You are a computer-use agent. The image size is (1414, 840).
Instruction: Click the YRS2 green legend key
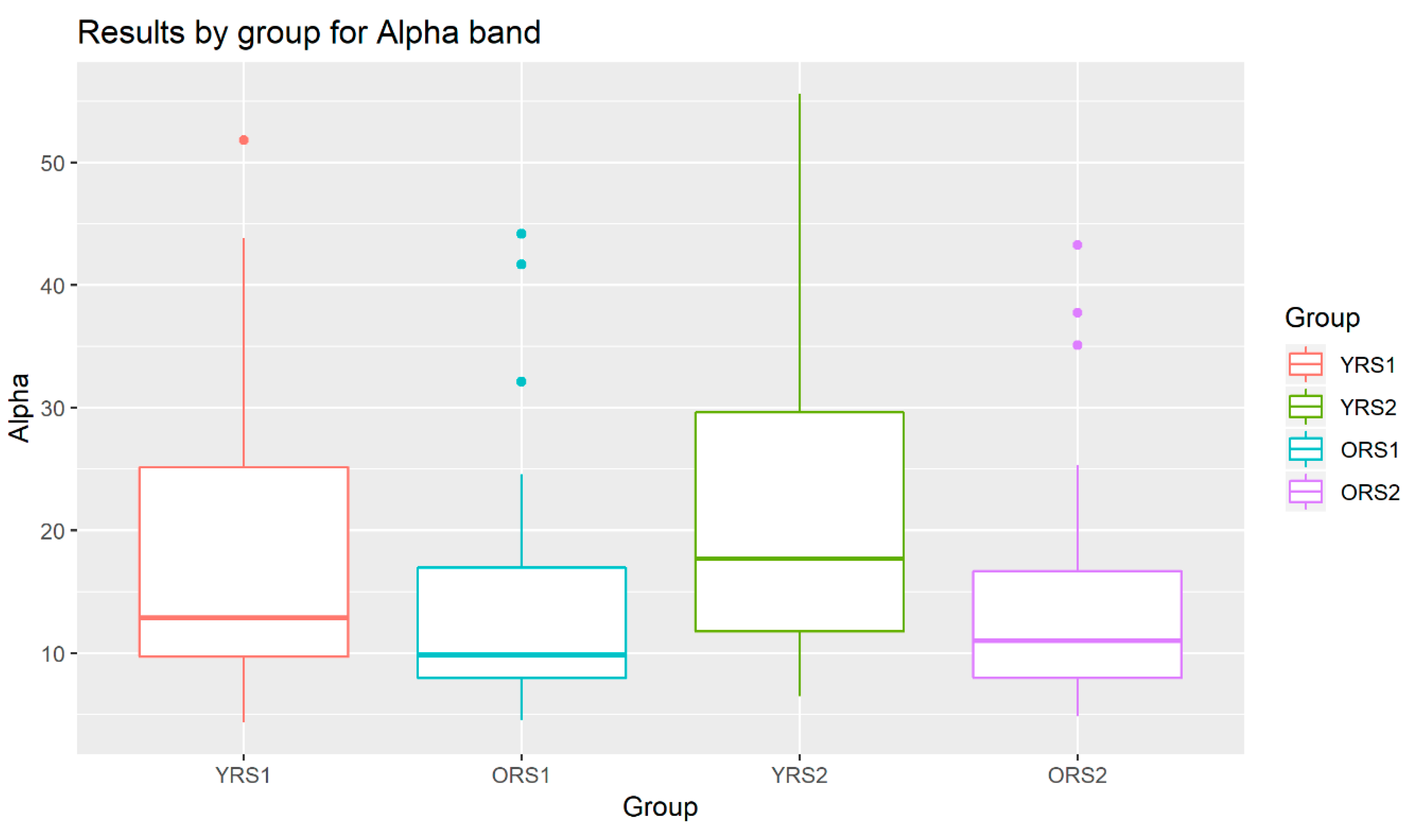coord(1305,406)
